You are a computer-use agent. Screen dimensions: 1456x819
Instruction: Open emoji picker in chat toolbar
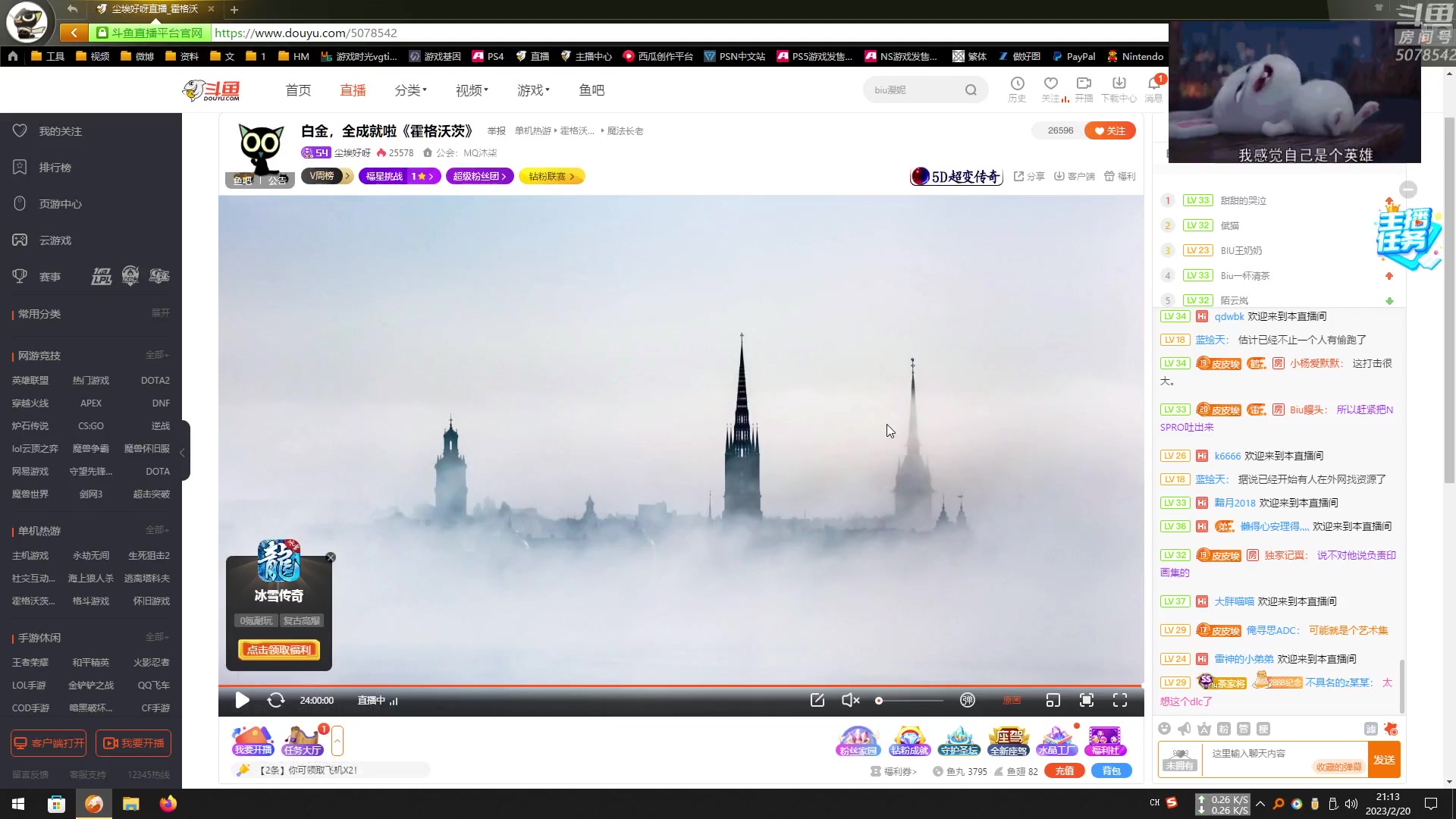click(x=1165, y=729)
